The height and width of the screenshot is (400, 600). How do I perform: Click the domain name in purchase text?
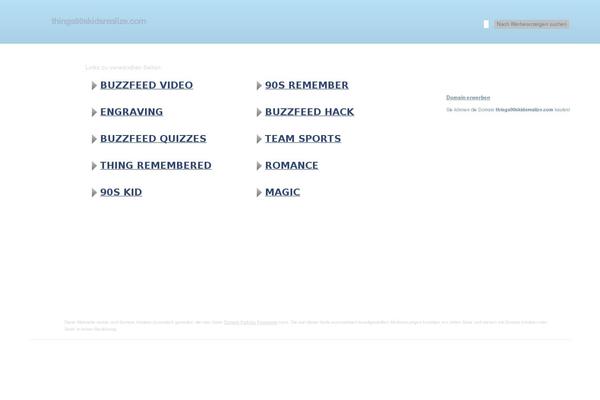524,110
